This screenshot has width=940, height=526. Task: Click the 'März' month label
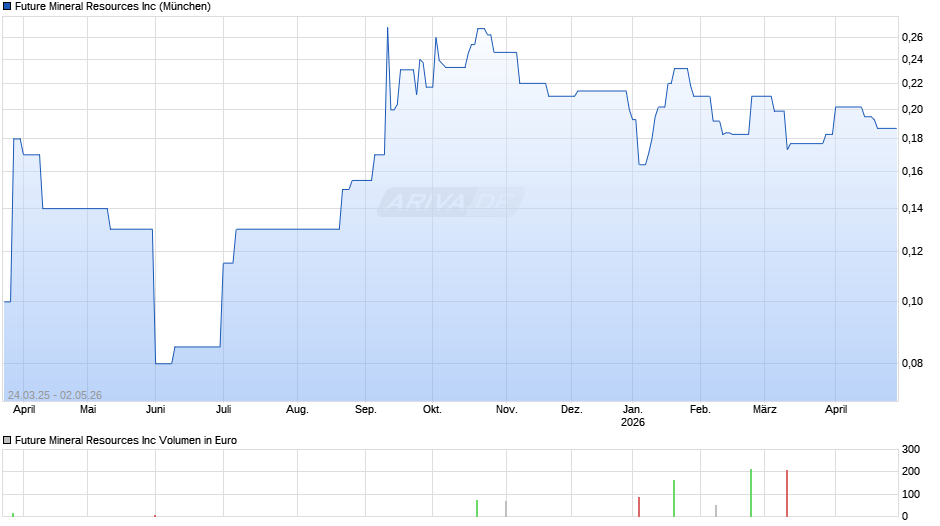point(765,409)
